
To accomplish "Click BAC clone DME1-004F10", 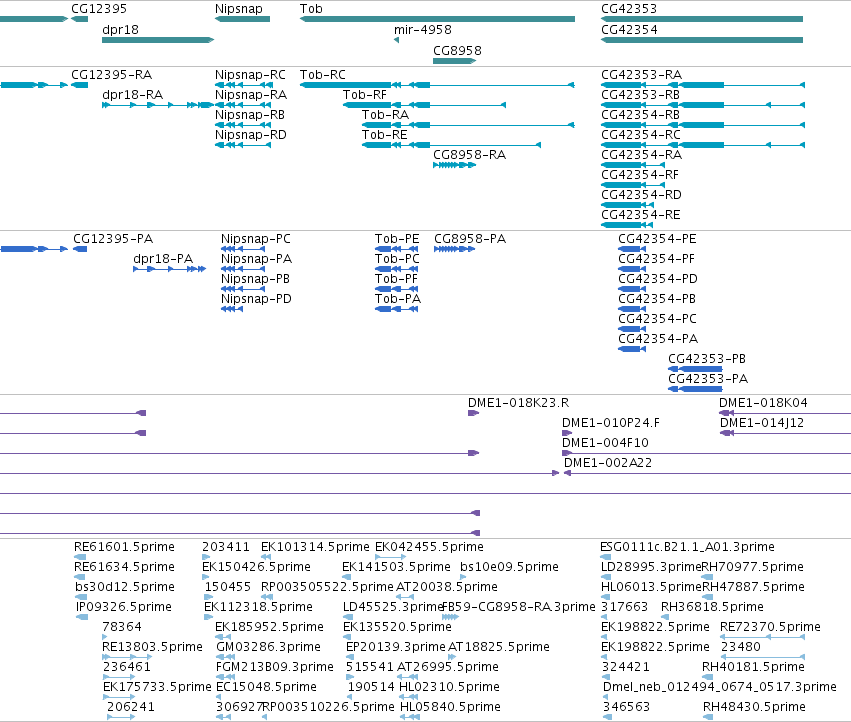I will pos(605,443).
